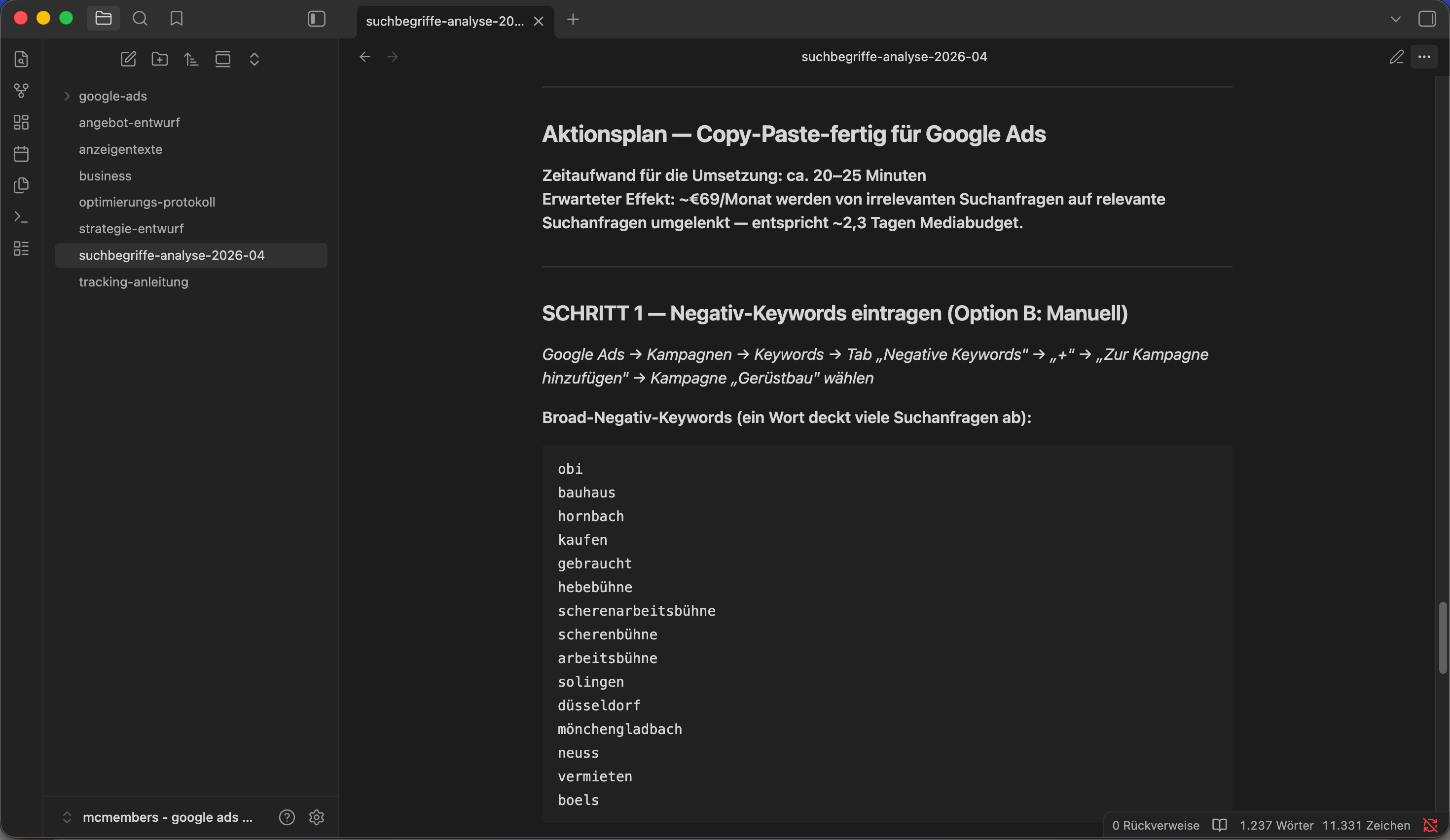
Task: Click the Broad-Negativ-Keywords bold line
Action: pyautogui.click(x=787, y=418)
